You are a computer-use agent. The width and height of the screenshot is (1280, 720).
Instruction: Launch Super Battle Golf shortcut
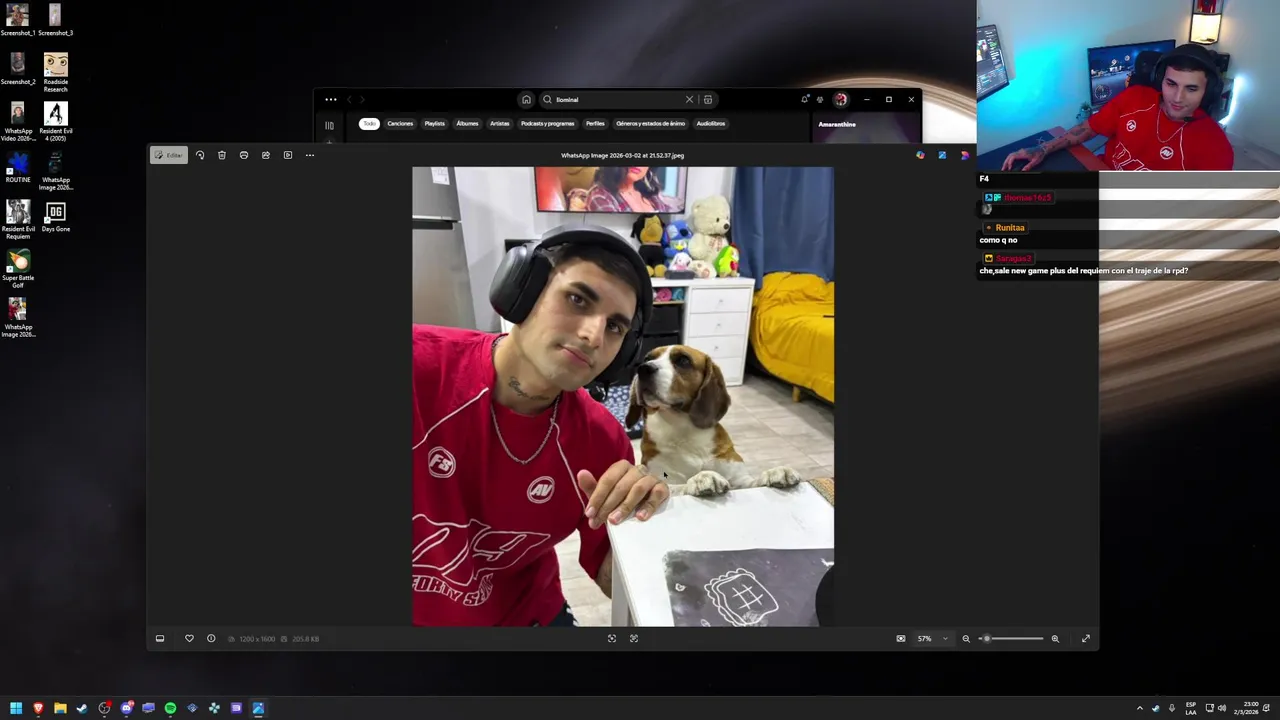click(x=17, y=268)
